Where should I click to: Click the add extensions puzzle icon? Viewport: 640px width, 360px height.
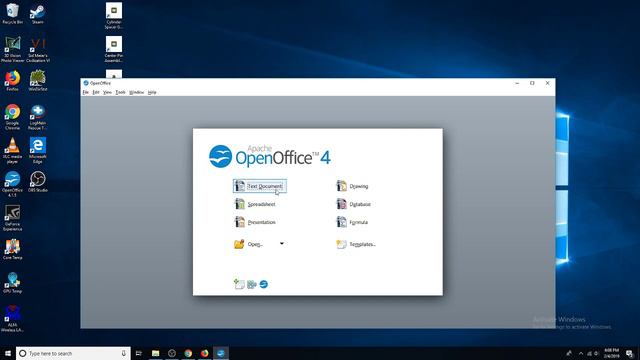pyautogui.click(x=252, y=284)
